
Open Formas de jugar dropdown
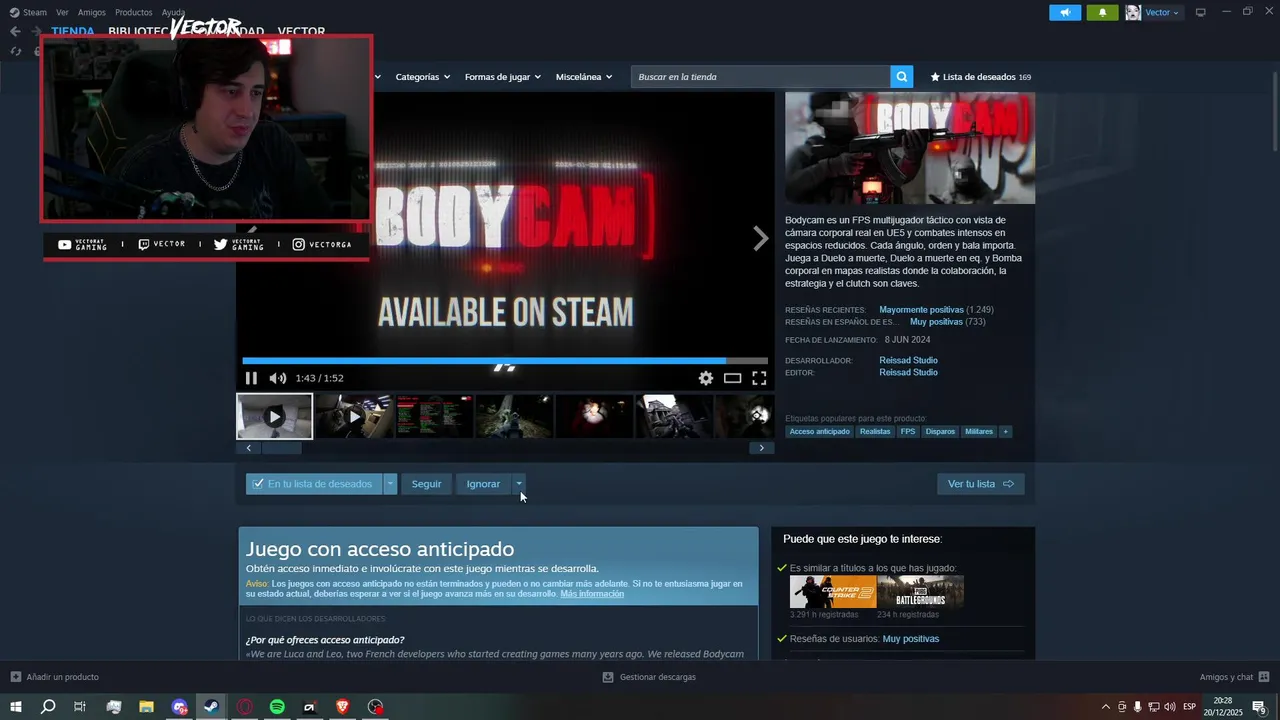point(502,77)
